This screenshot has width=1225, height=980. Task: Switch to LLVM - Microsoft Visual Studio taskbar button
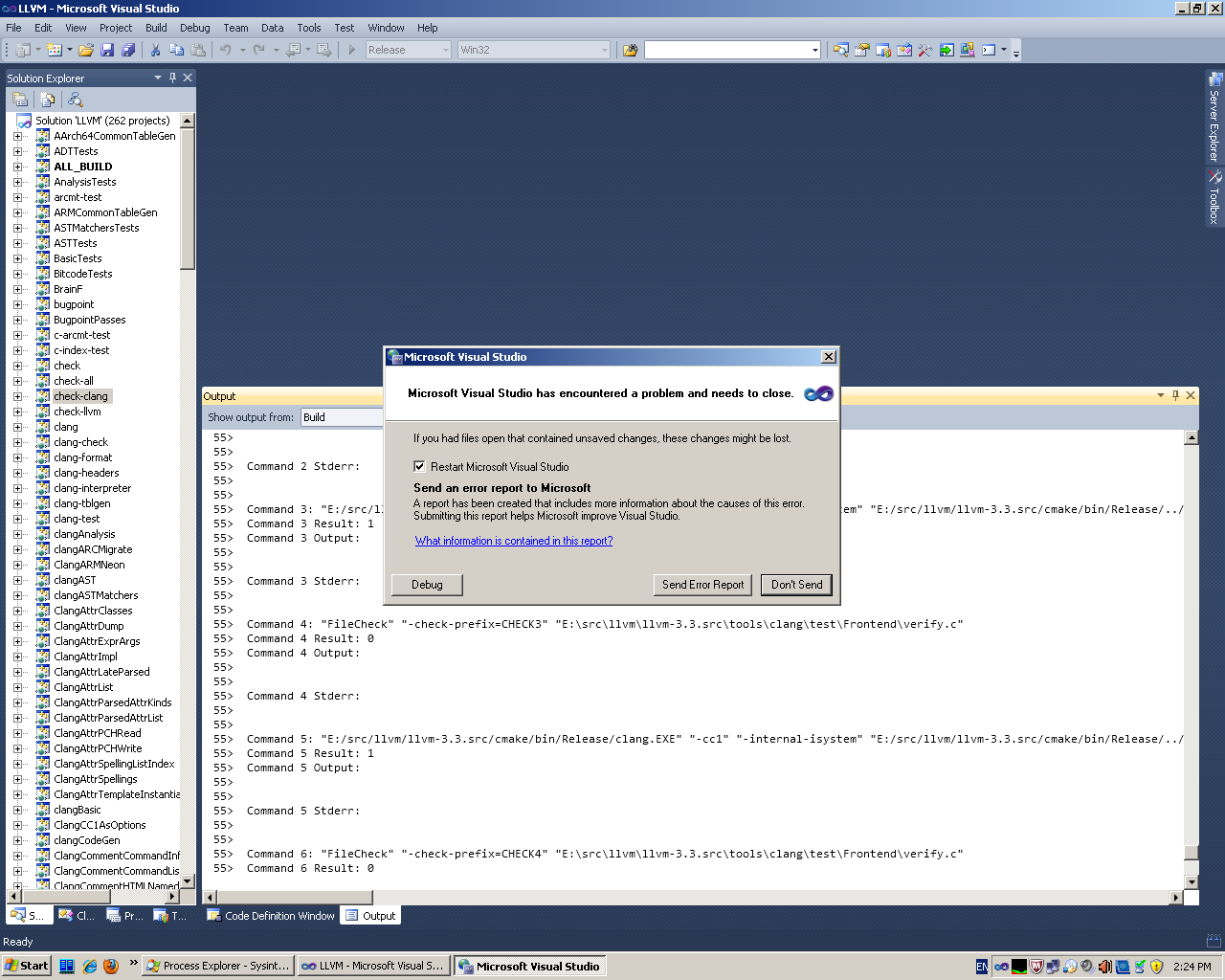[372, 966]
